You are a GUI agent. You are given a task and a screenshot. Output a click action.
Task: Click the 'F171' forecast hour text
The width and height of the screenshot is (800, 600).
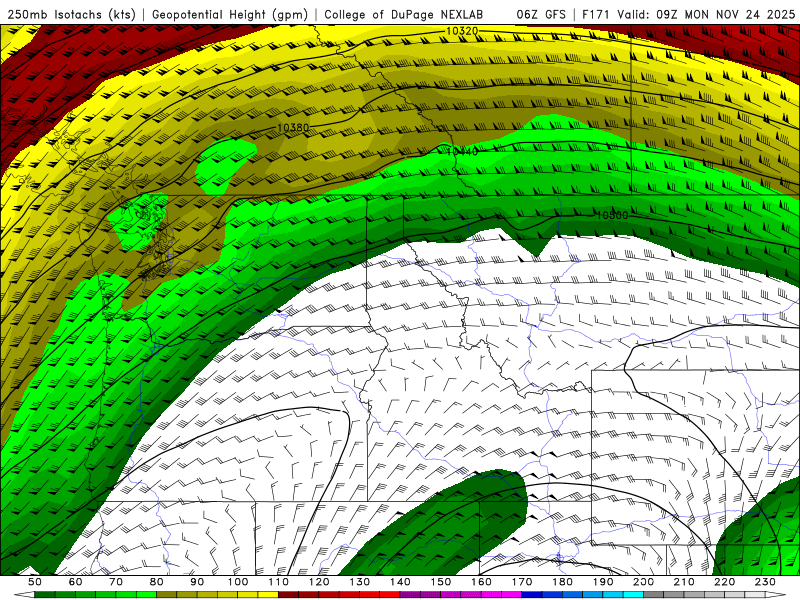click(x=596, y=15)
